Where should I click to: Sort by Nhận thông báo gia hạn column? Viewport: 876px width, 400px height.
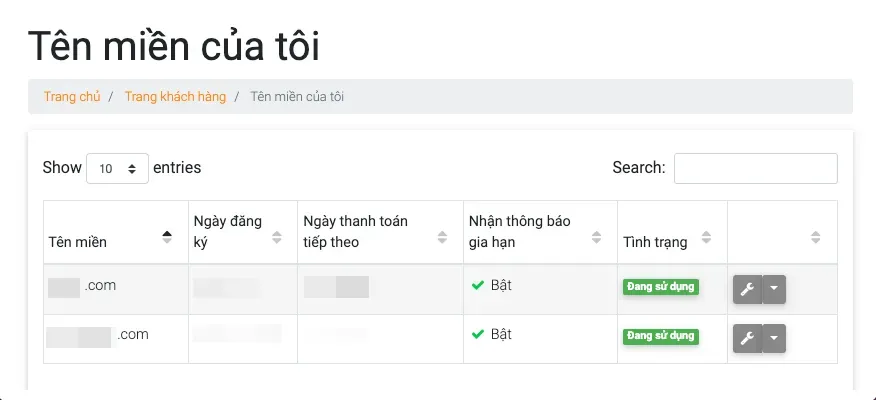point(540,232)
